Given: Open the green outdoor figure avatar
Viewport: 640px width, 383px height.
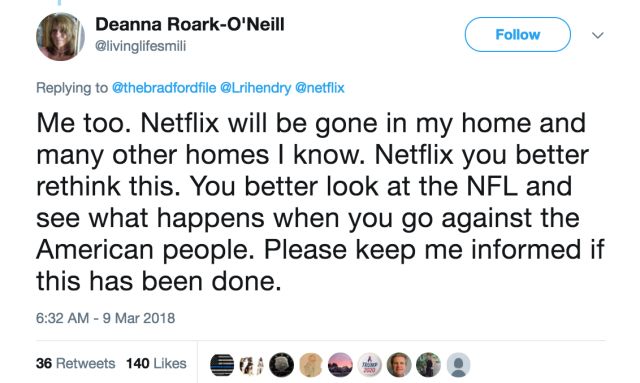Looking at the screenshot, I should tap(429, 365).
